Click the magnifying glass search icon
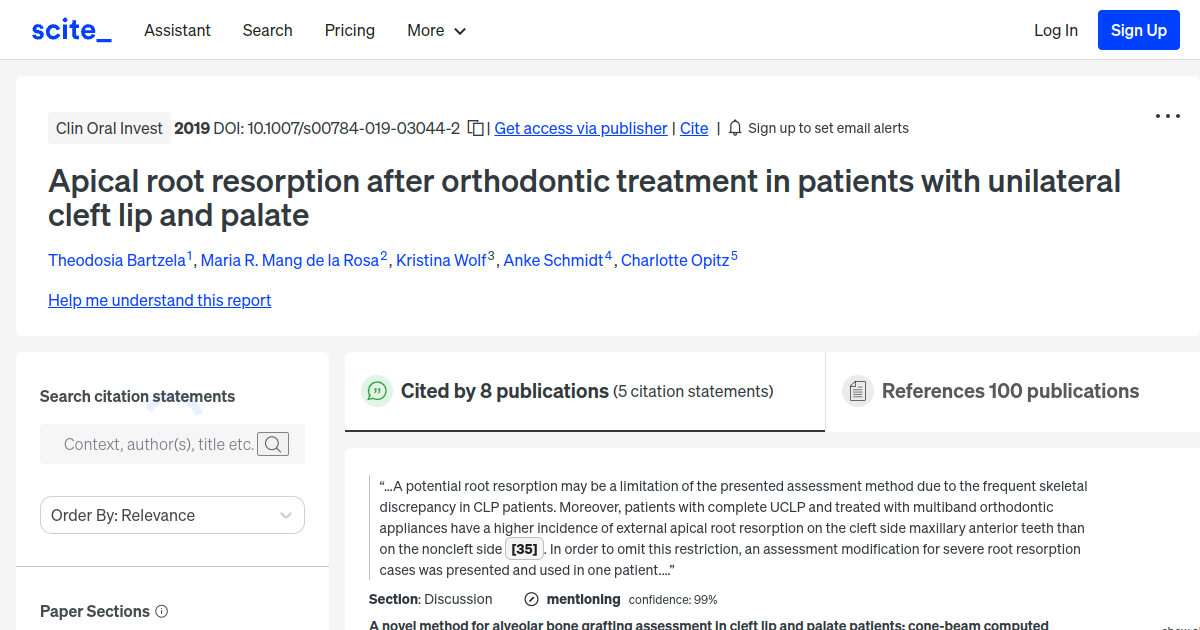 [x=272, y=444]
